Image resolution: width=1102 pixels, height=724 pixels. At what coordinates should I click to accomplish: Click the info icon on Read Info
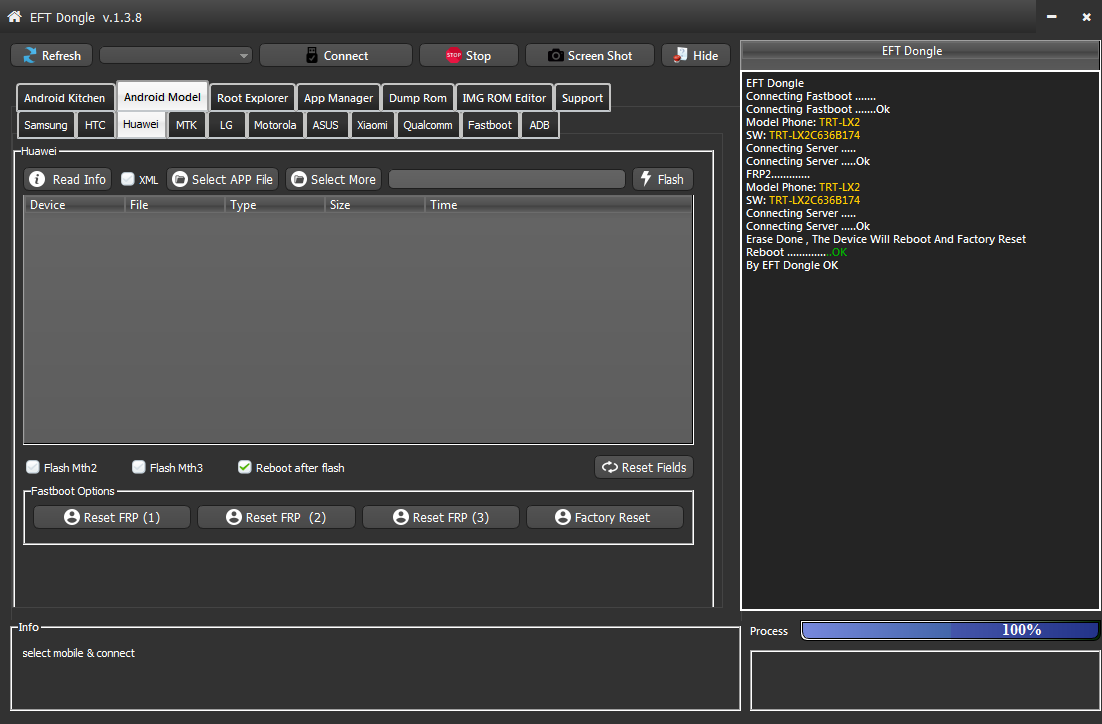coord(37,179)
